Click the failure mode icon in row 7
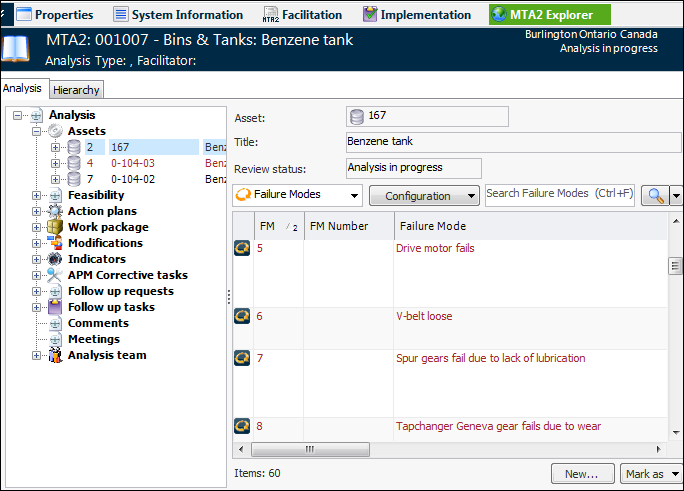684x491 pixels. pyautogui.click(x=242, y=358)
